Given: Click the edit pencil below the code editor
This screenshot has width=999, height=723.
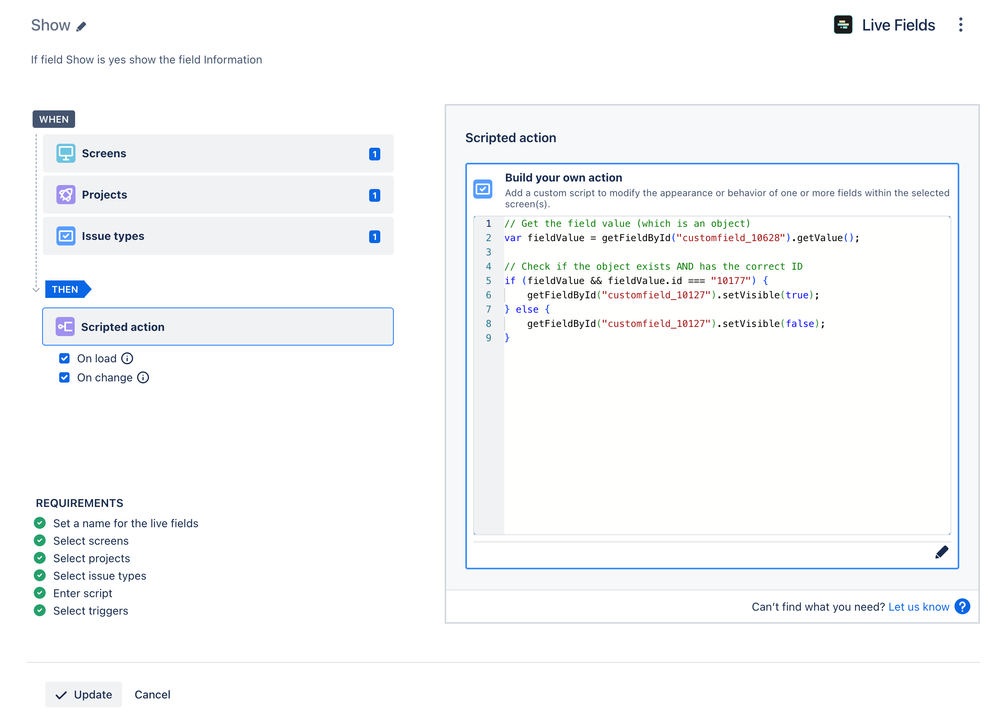Looking at the screenshot, I should point(941,552).
